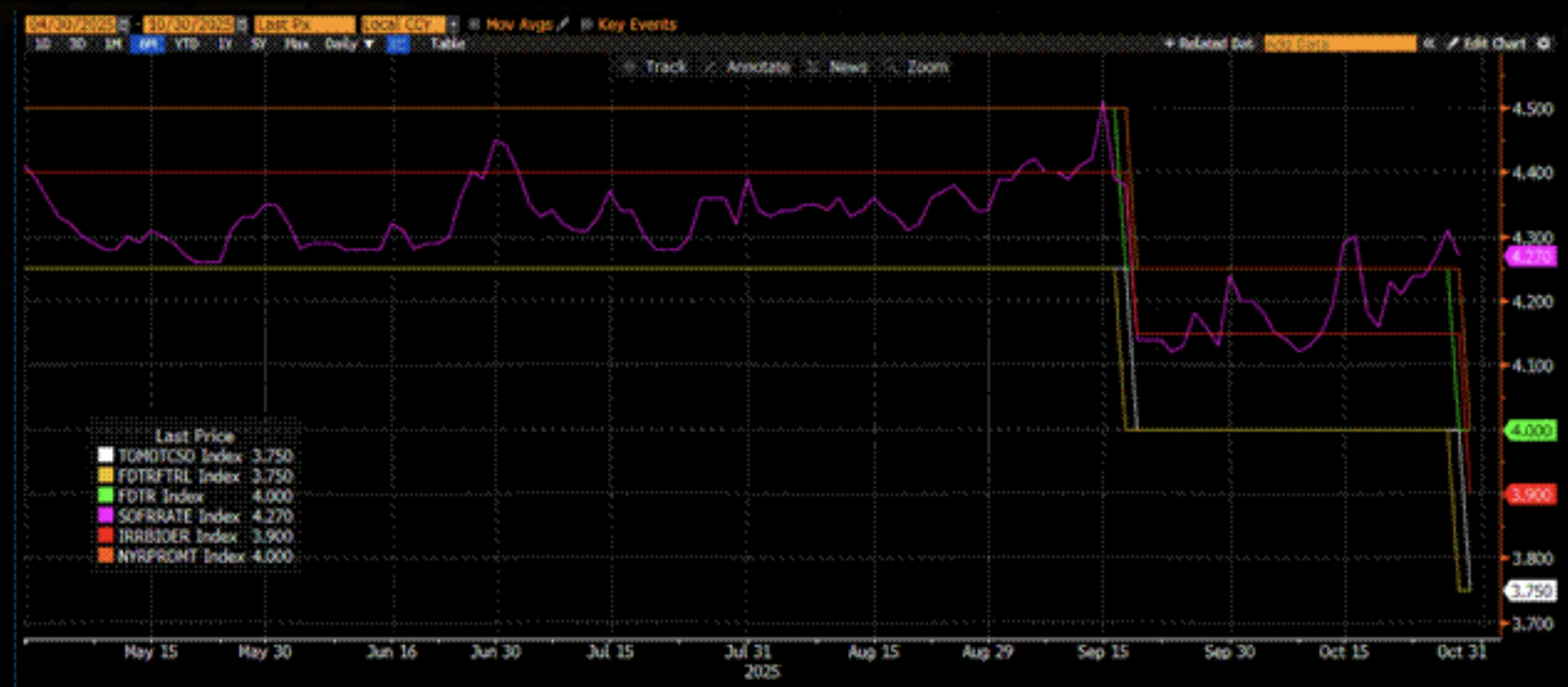The height and width of the screenshot is (687, 1568).
Task: Toggle the Key Events checkbox
Action: (586, 24)
